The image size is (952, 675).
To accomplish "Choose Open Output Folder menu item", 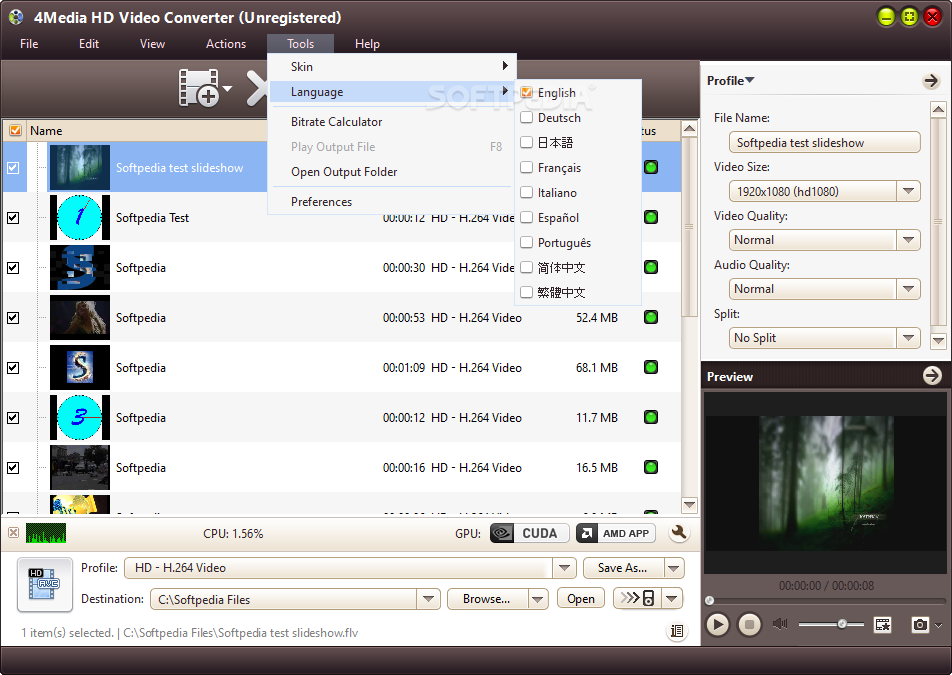I will (392, 172).
